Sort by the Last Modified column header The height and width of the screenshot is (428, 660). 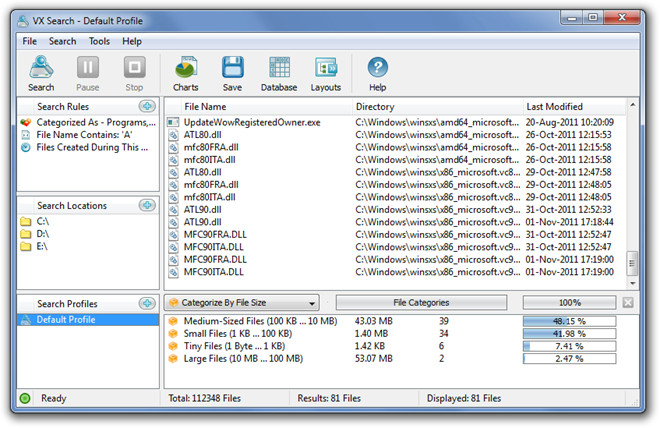click(x=554, y=106)
